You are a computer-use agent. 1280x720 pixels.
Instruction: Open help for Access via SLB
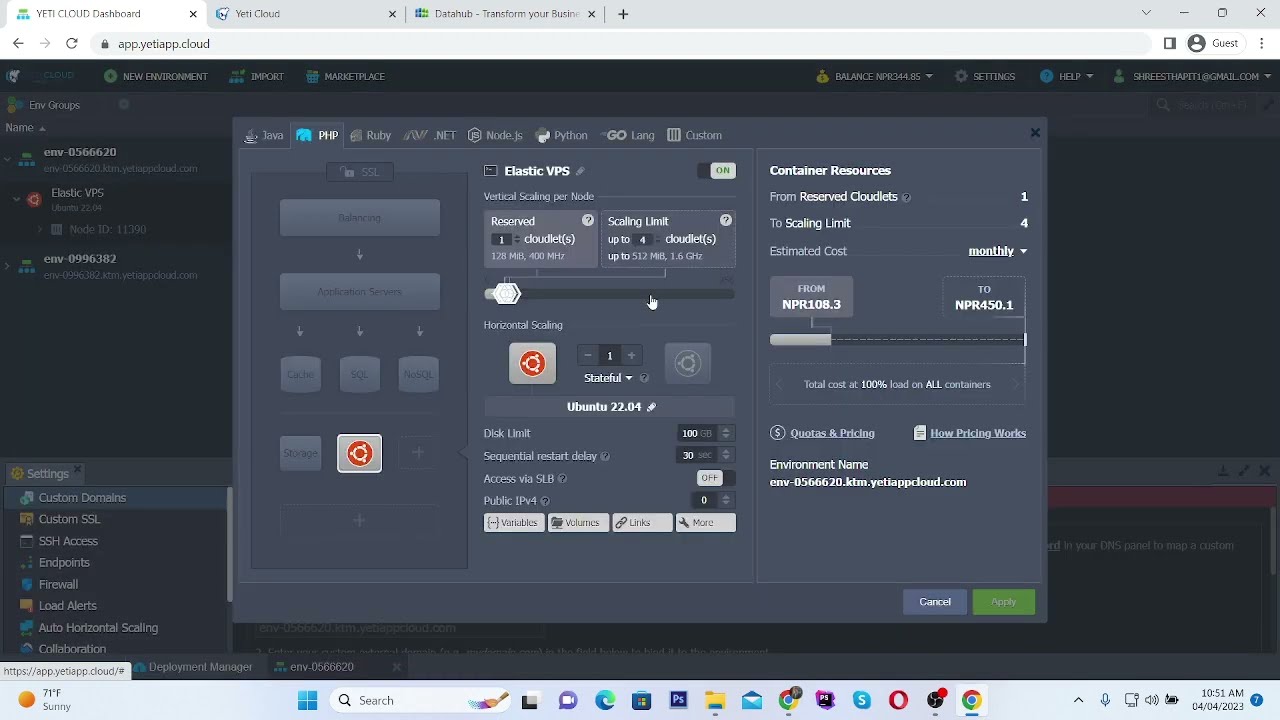[562, 479]
